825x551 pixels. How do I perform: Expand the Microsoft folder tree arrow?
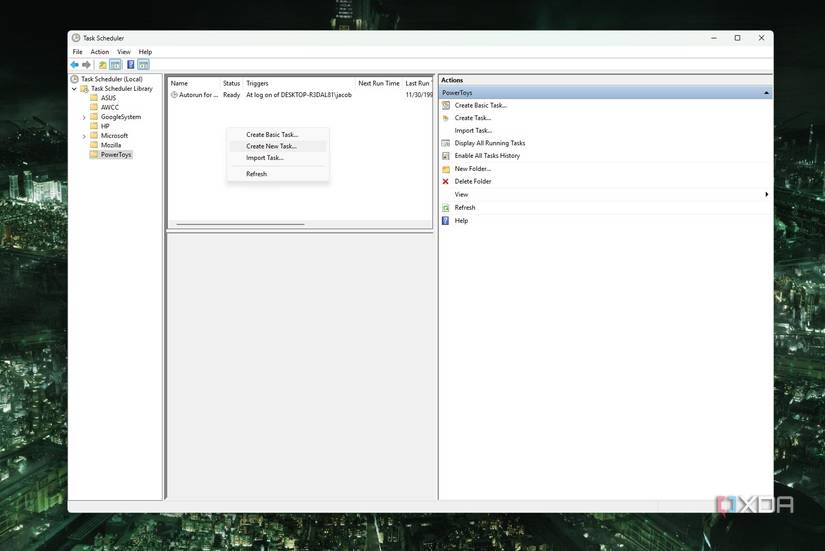[x=84, y=136]
